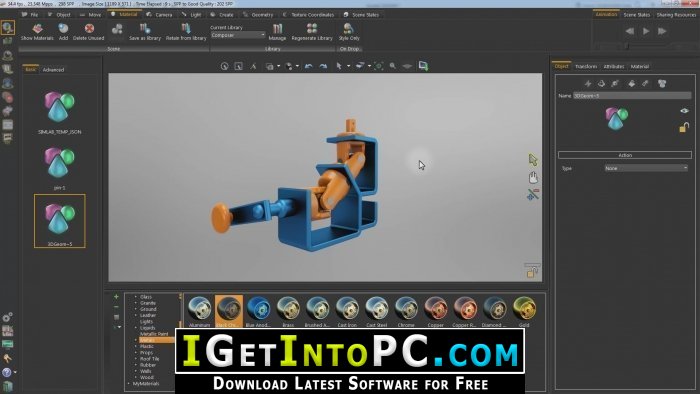Click the Show Materials icon
Viewport: 700px width, 394px height.
(x=37, y=29)
